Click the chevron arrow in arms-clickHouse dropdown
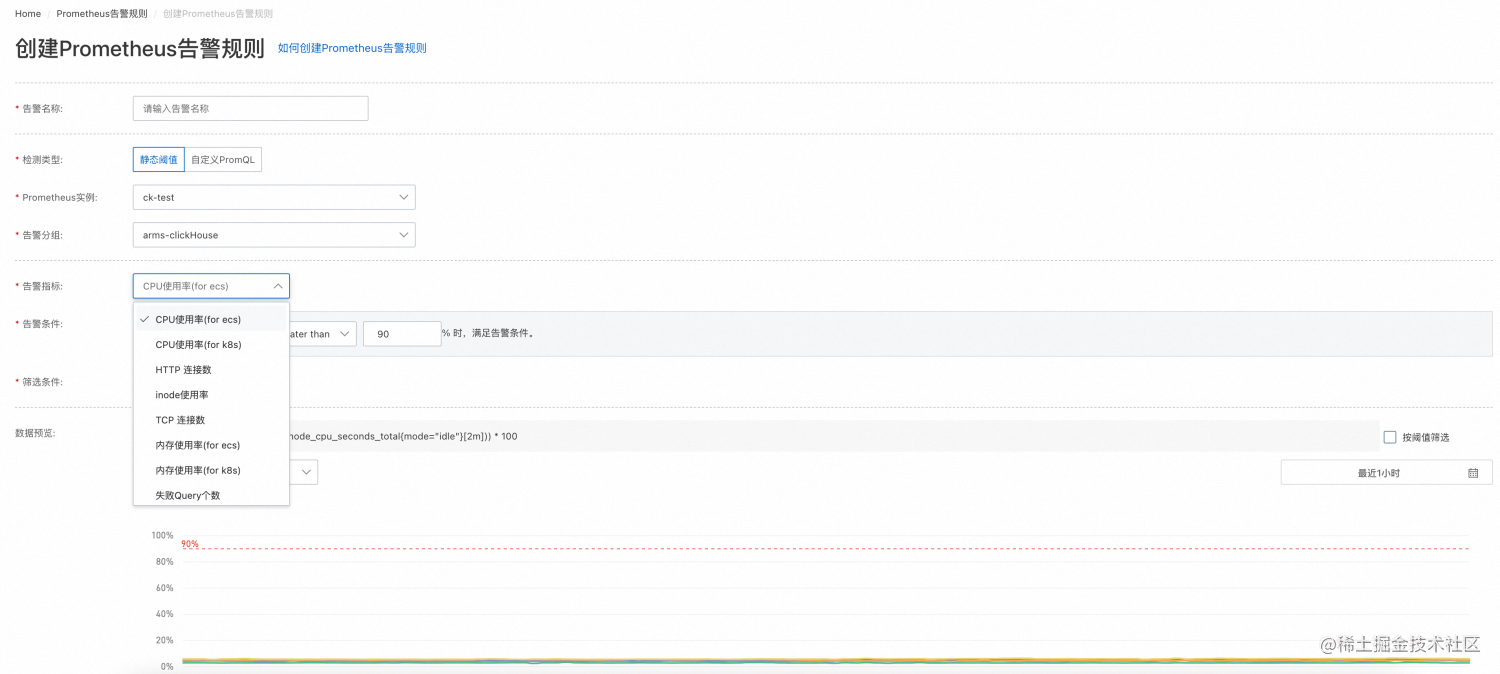This screenshot has width=1500, height=674. coord(404,235)
